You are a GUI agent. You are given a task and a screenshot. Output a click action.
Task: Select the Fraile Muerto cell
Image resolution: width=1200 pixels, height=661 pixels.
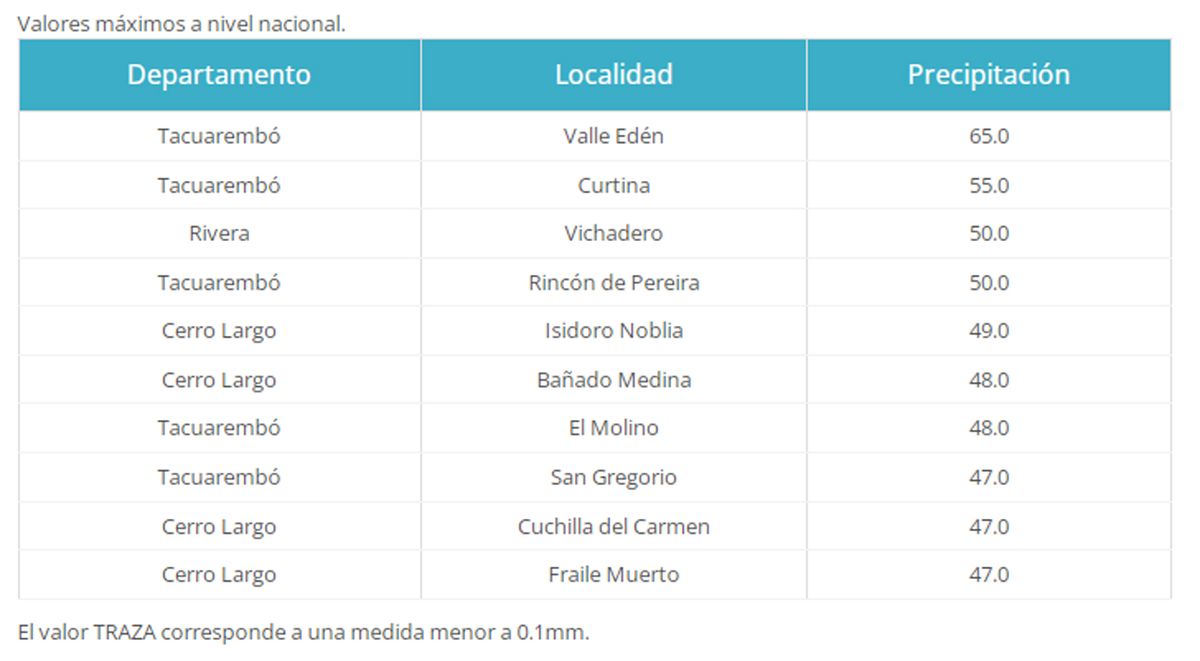[613, 575]
